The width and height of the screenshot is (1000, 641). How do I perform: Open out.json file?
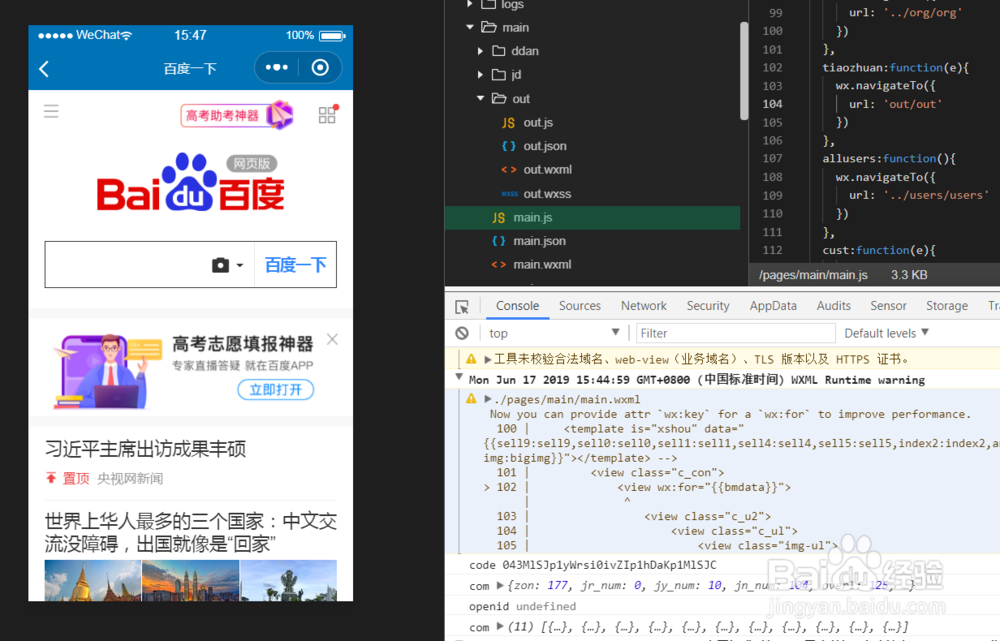pyautogui.click(x=545, y=146)
